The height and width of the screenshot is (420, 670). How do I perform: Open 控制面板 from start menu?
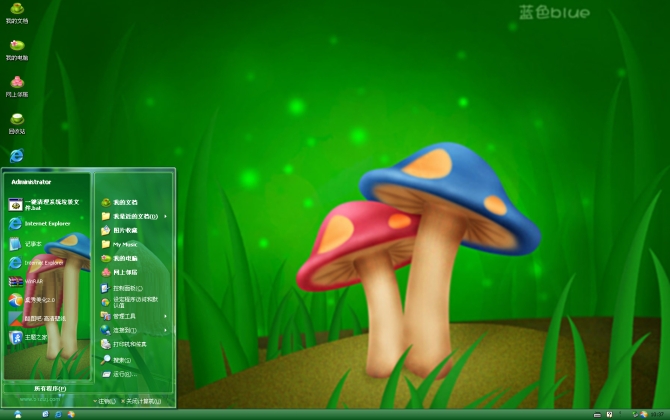(127, 287)
